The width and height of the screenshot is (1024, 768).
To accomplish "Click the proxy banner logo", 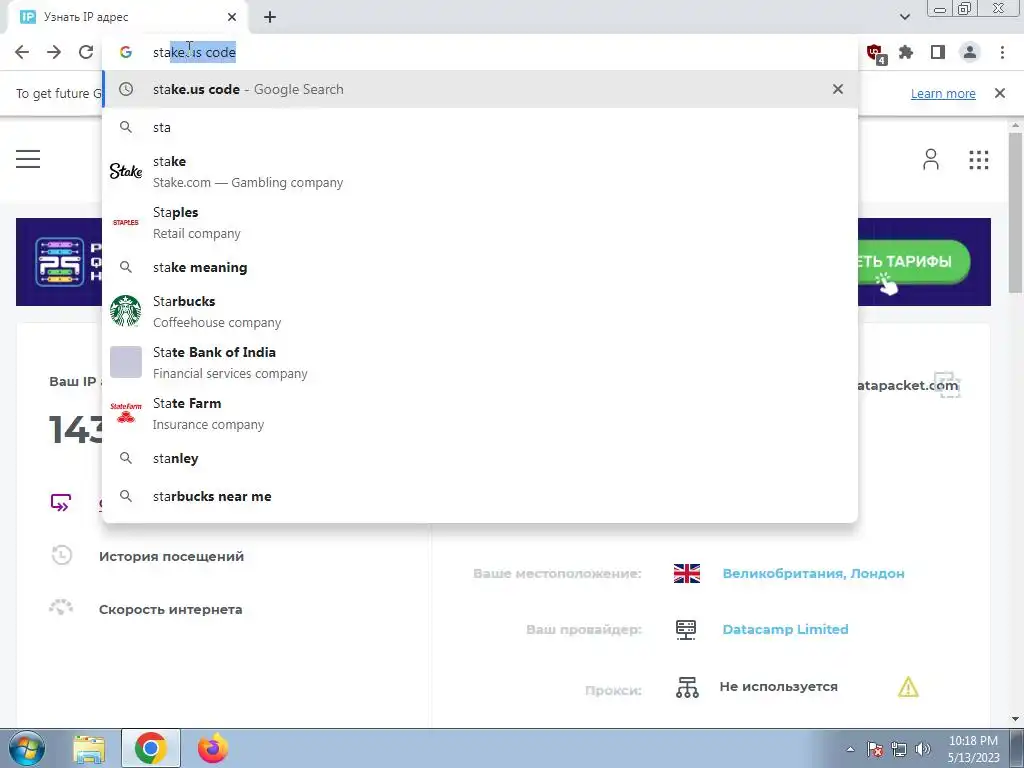I will tap(59, 262).
